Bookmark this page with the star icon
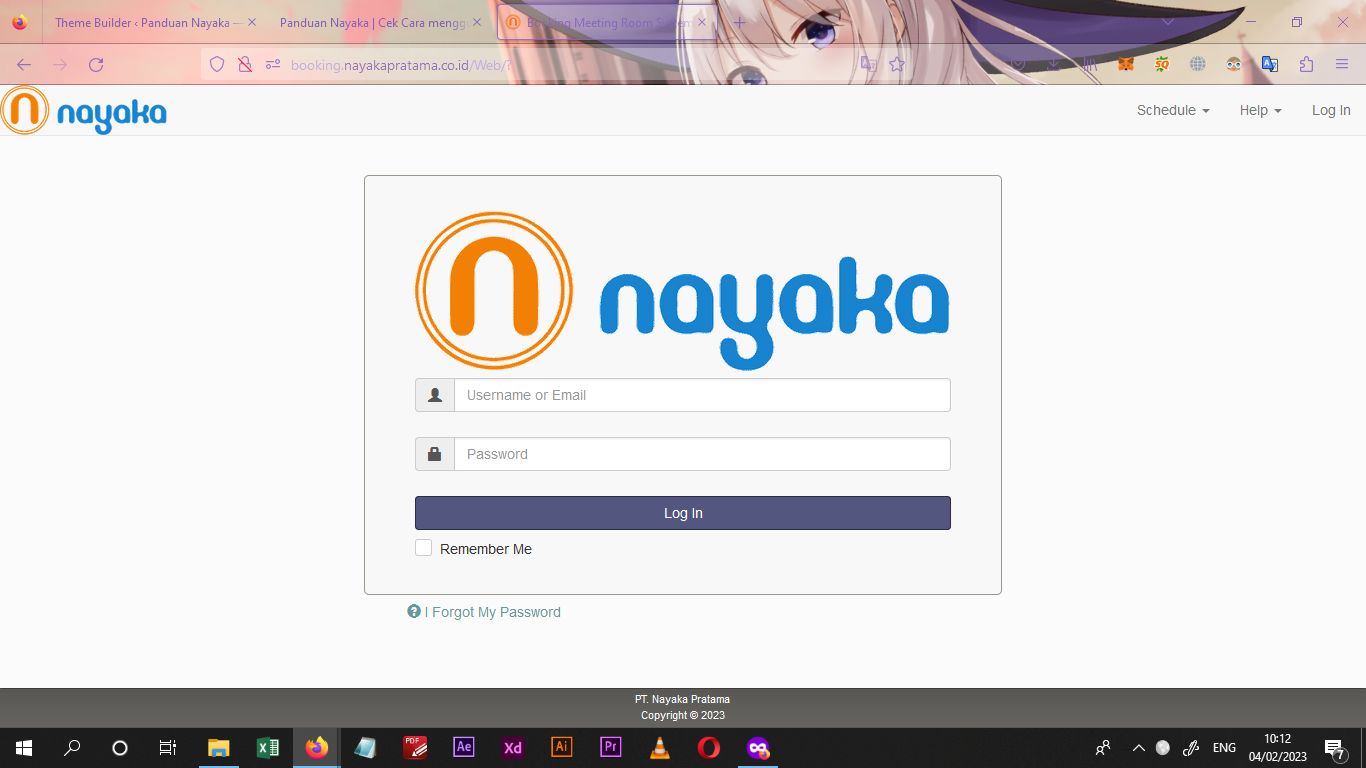 897,65
